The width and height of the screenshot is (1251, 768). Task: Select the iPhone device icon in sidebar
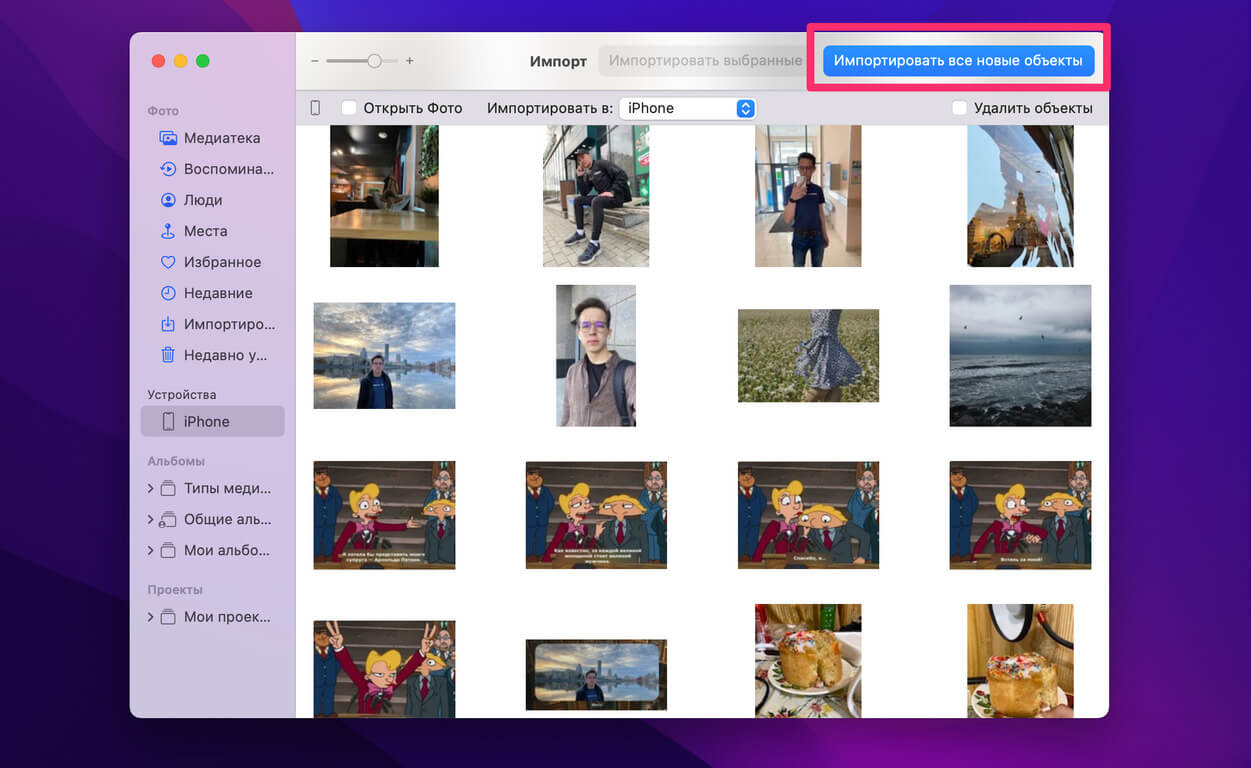pos(168,422)
